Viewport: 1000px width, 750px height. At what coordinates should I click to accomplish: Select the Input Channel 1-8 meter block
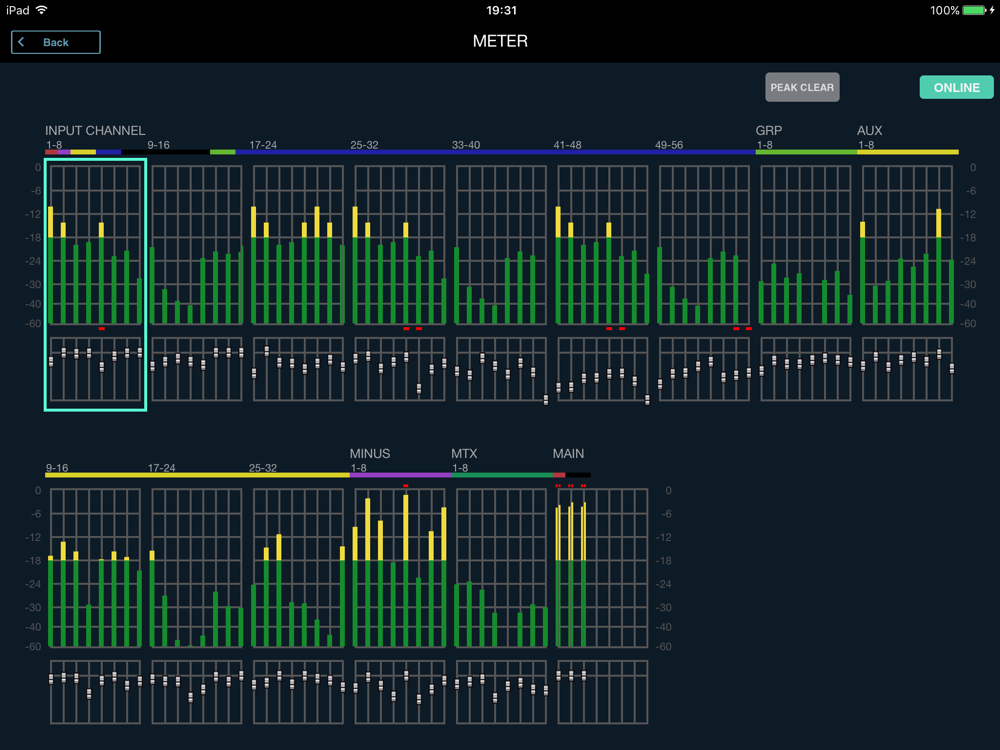pyautogui.click(x=96, y=245)
